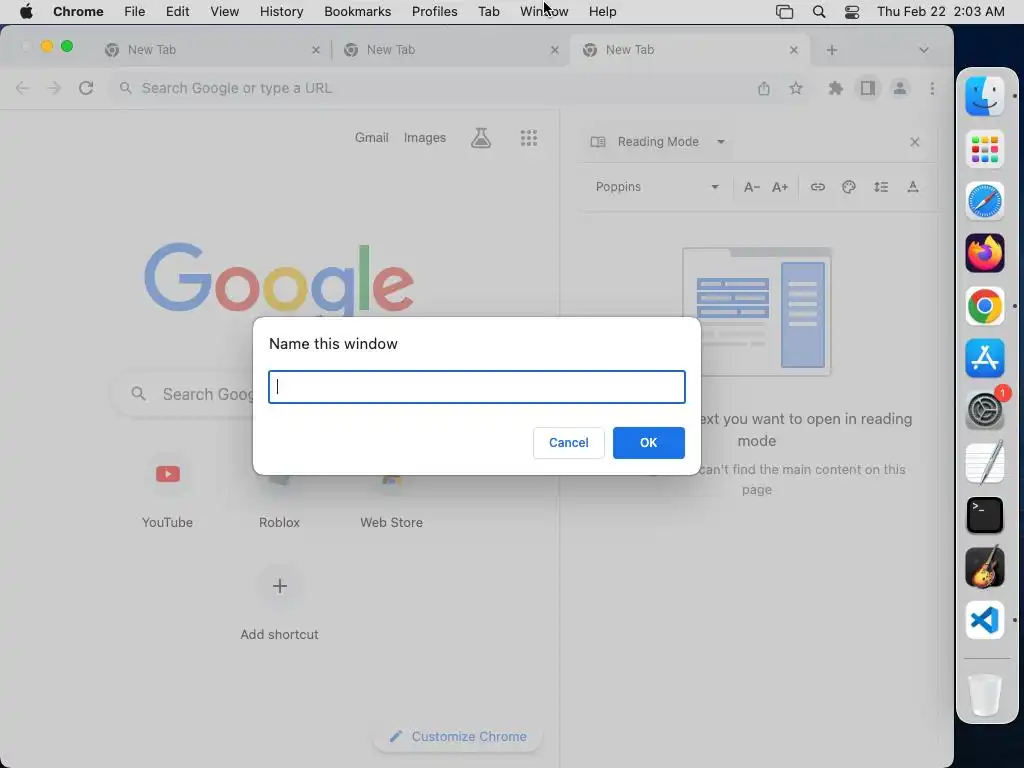Share this page icon

click(763, 88)
